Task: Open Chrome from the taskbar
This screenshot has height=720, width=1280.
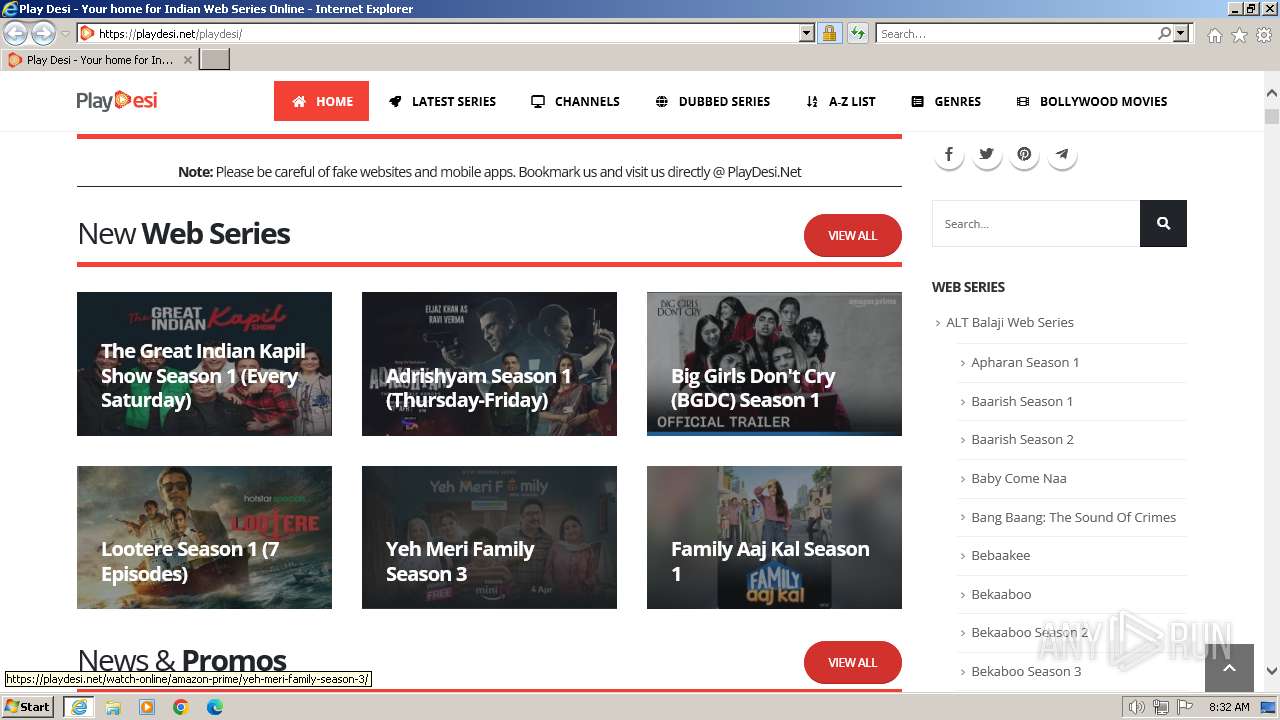Action: (181, 707)
